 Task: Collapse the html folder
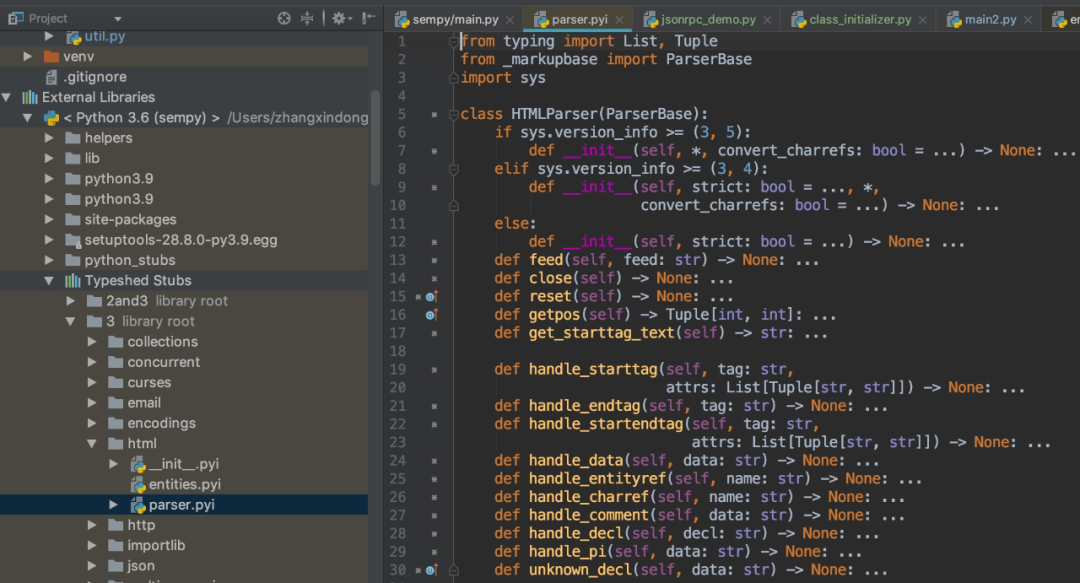92,444
